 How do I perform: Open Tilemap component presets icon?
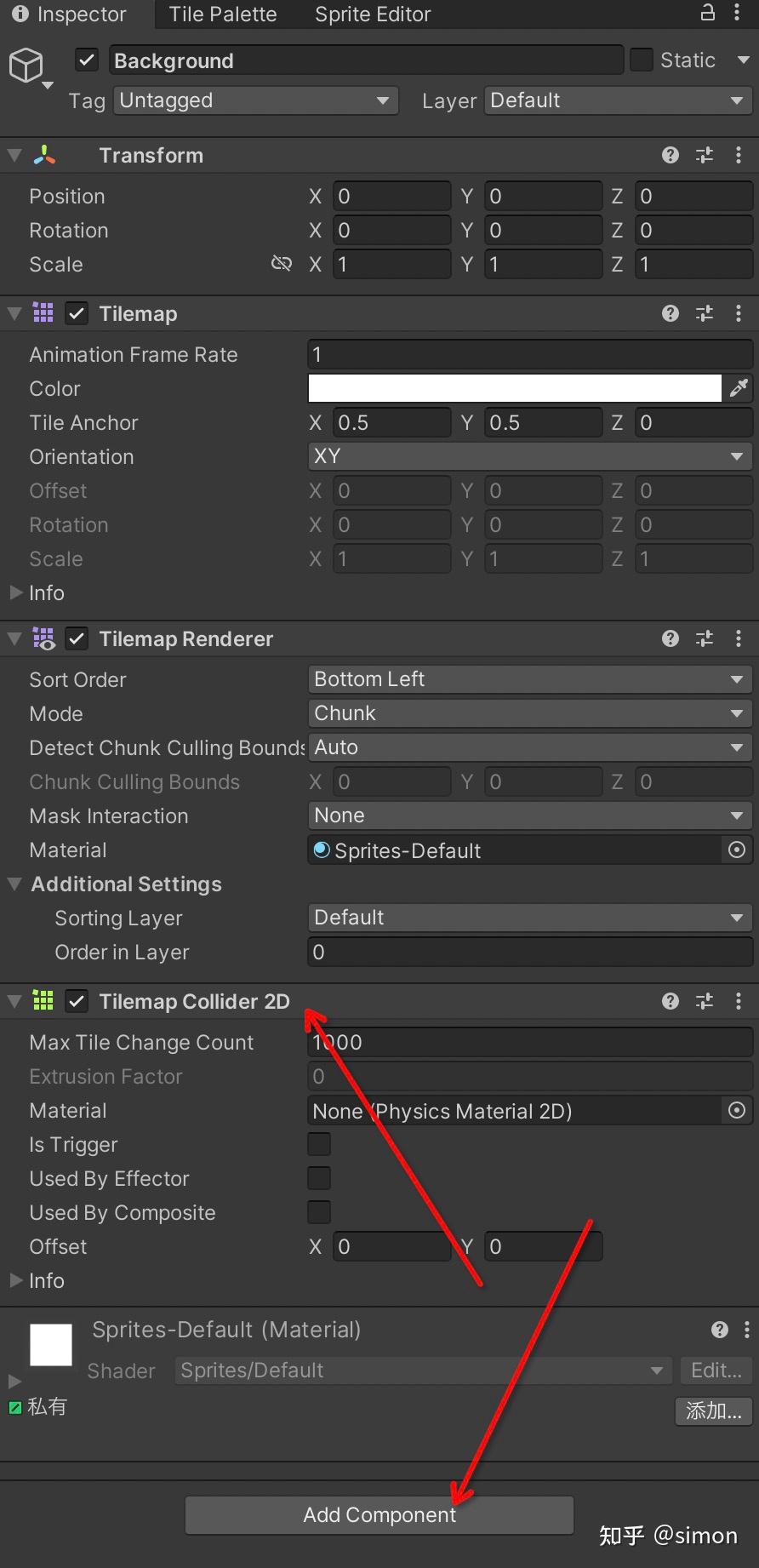tap(705, 314)
